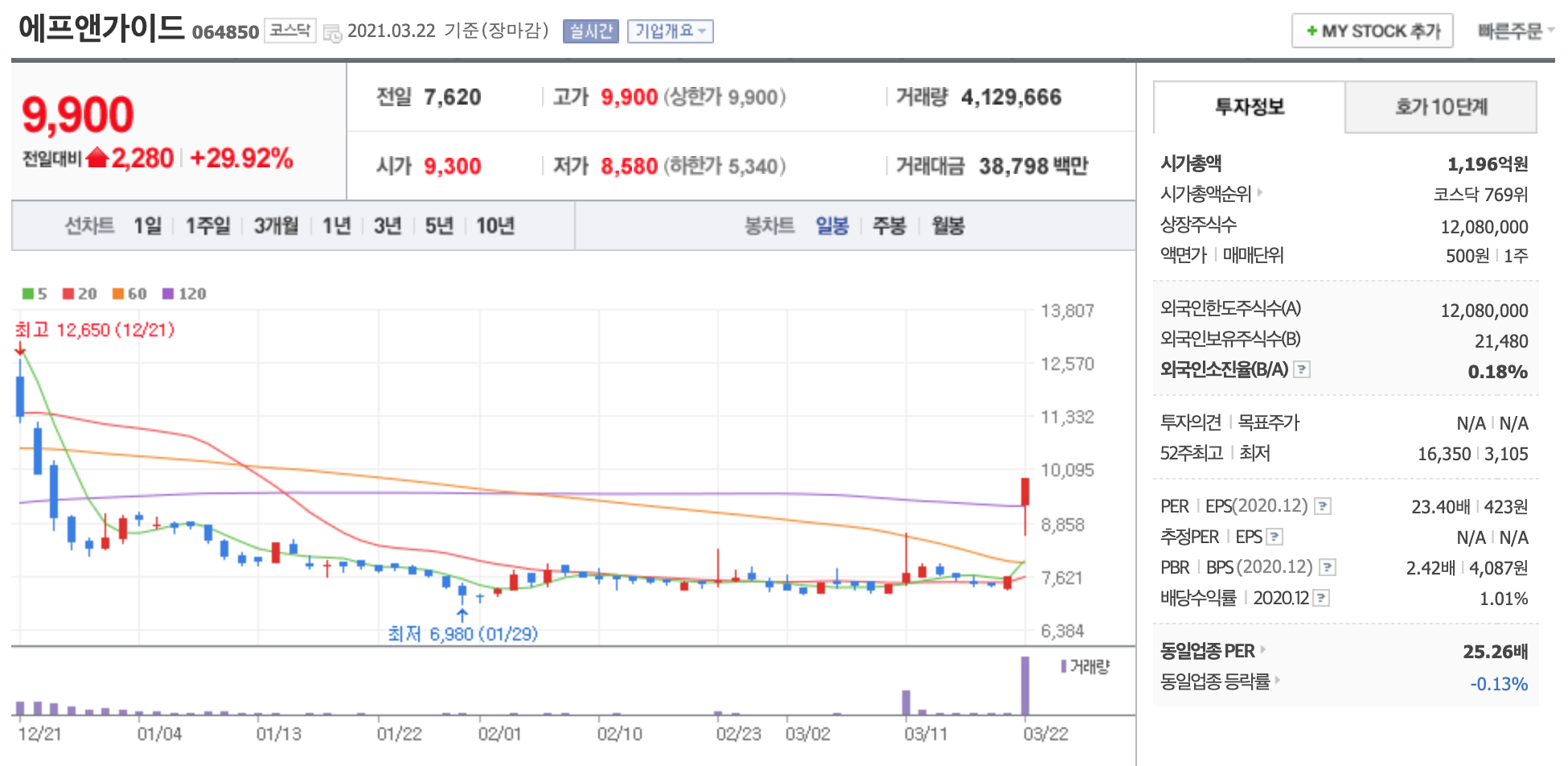Click the purple 120-day moving average swatch
The width and height of the screenshot is (1568, 766).
pyautogui.click(x=168, y=294)
